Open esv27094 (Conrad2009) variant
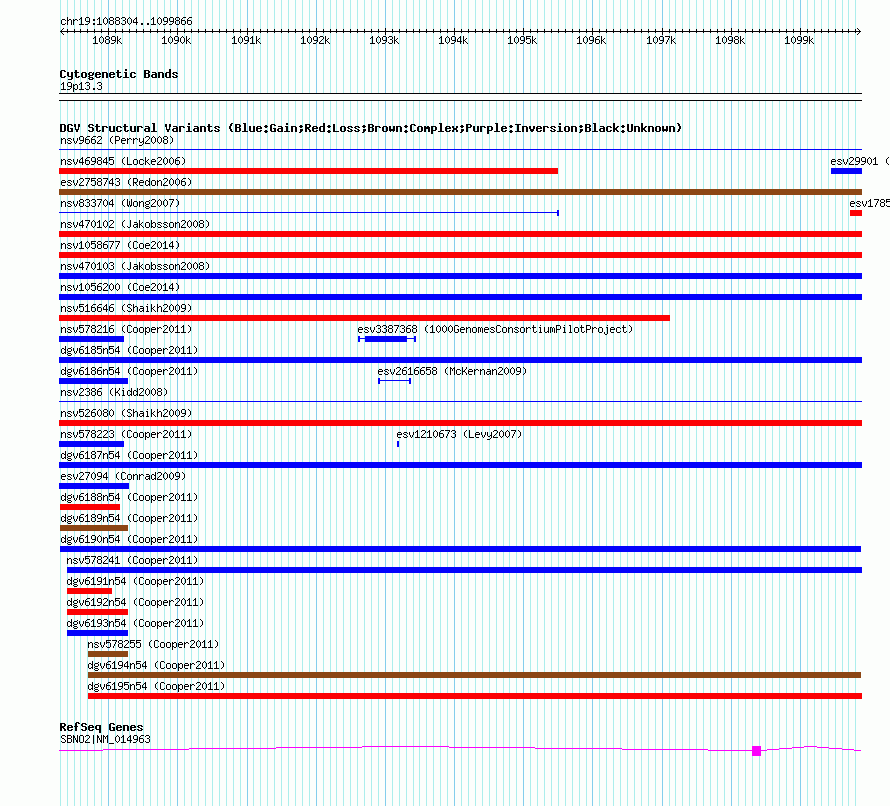The height and width of the screenshot is (806, 890). click(x=123, y=476)
